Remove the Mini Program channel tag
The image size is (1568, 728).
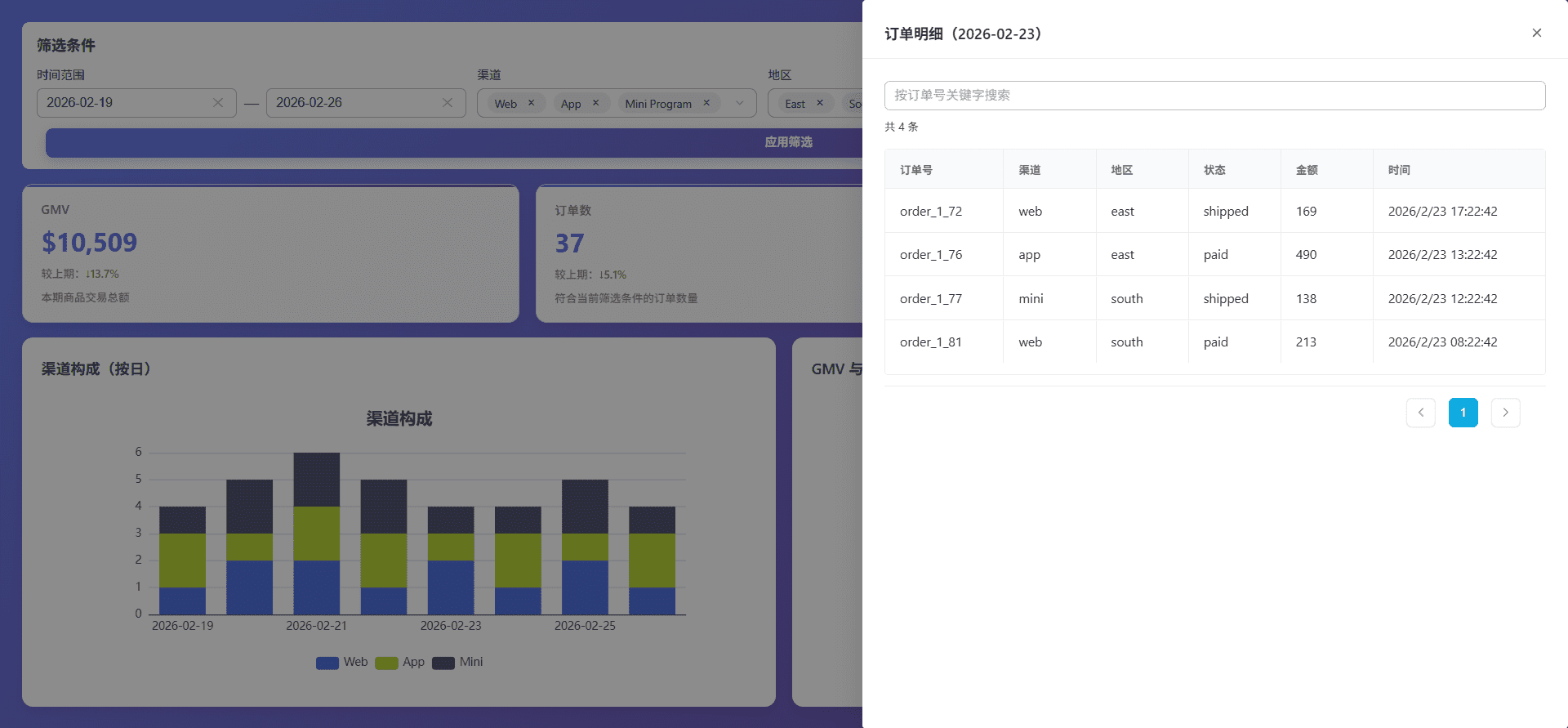(706, 103)
